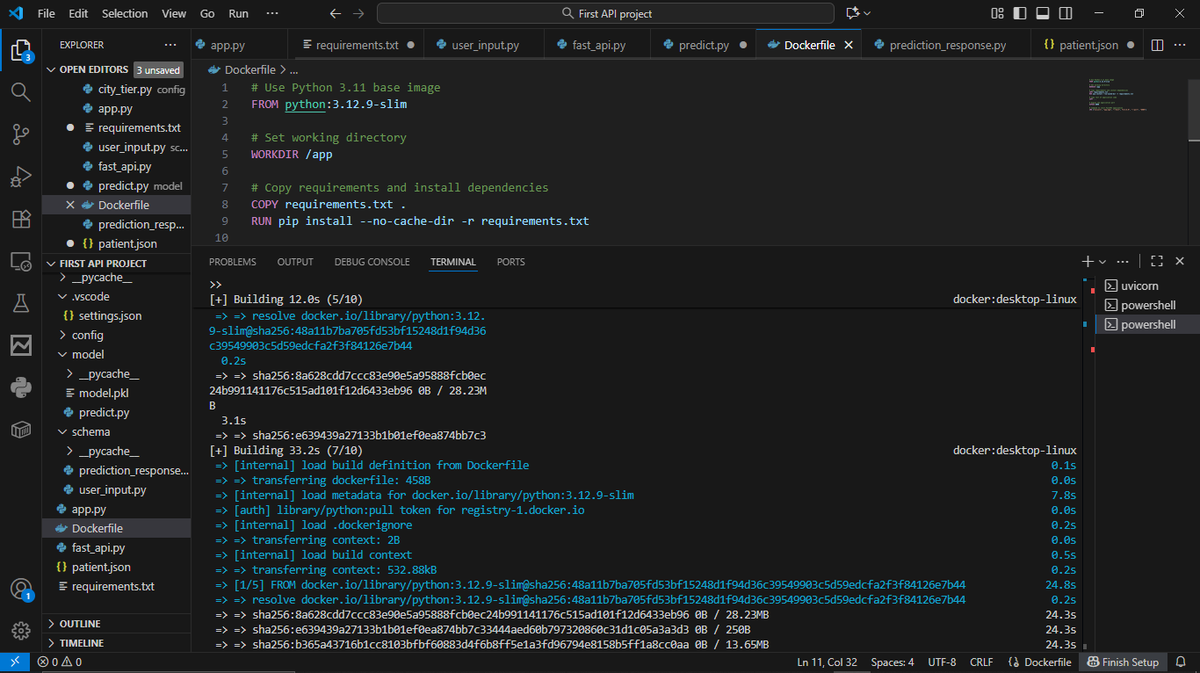
Task: Open editor more actions ellipsis
Action: (x=1181, y=45)
